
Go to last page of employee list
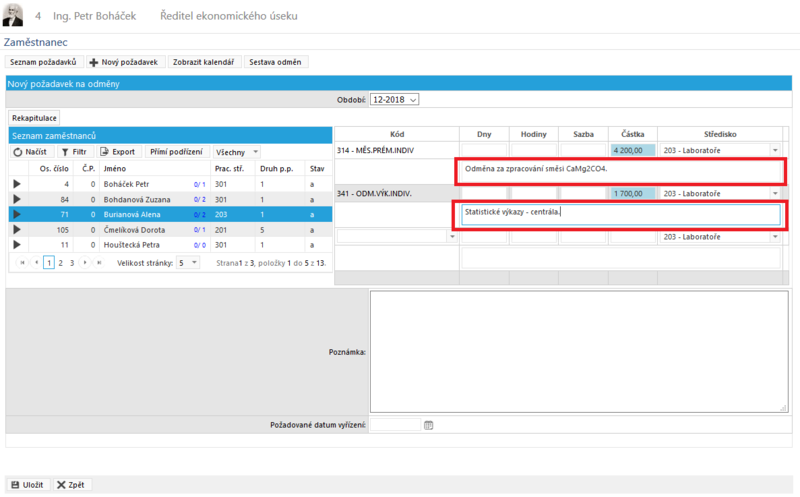coord(99,263)
